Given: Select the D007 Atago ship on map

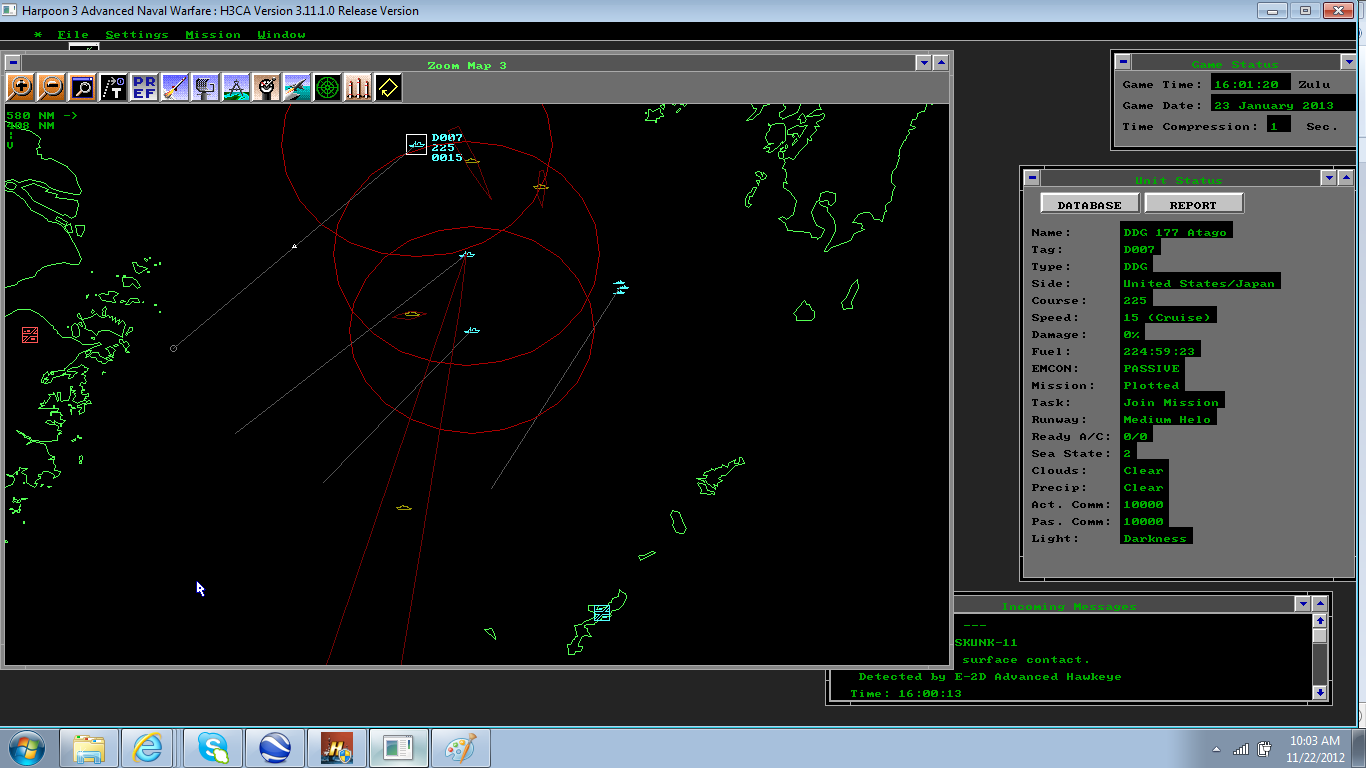Looking at the screenshot, I should pos(416,145).
